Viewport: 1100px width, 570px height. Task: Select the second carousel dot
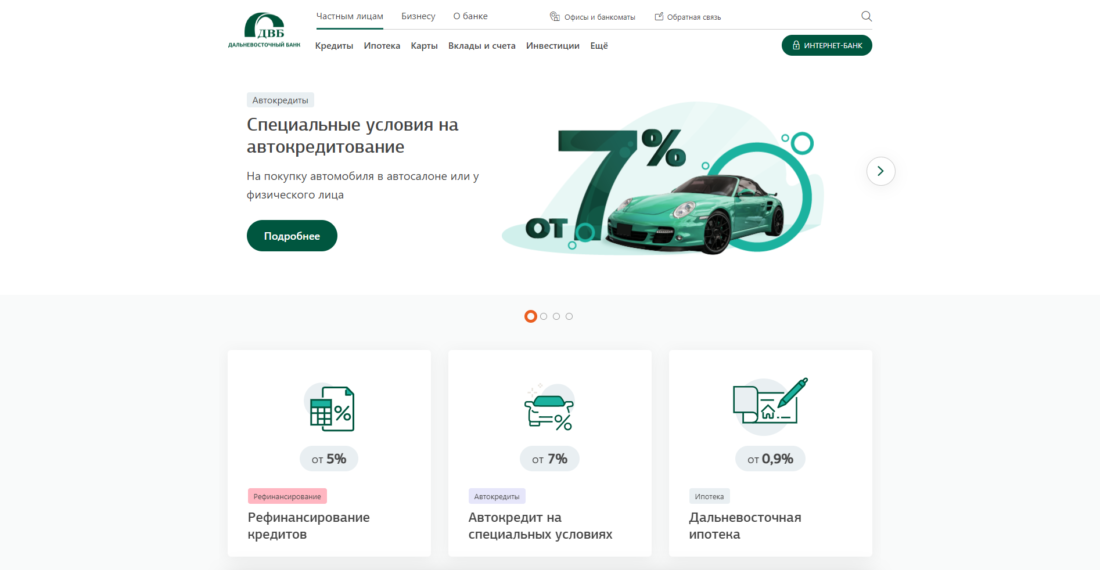tap(544, 316)
